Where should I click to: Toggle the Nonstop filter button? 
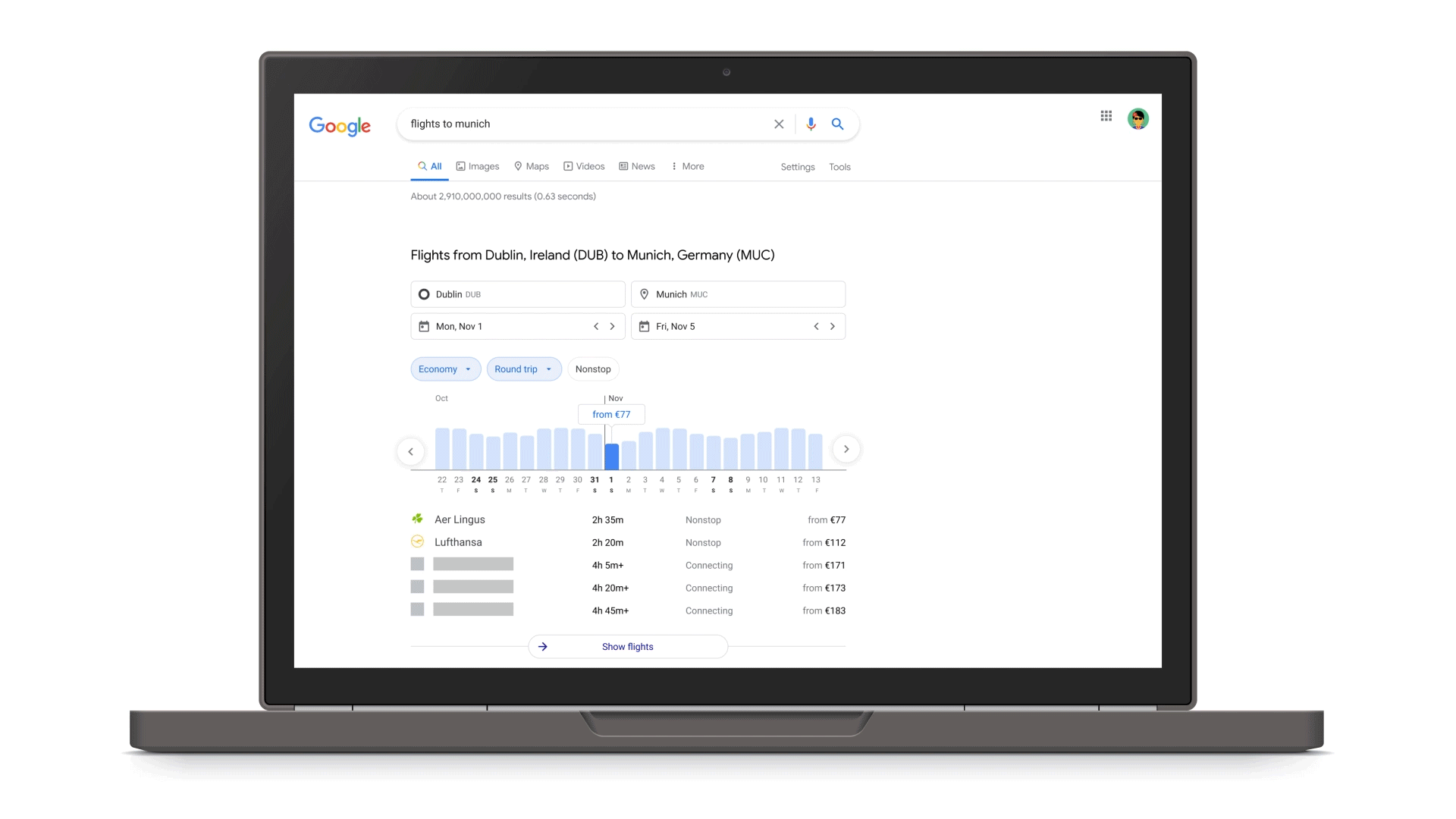click(x=593, y=368)
